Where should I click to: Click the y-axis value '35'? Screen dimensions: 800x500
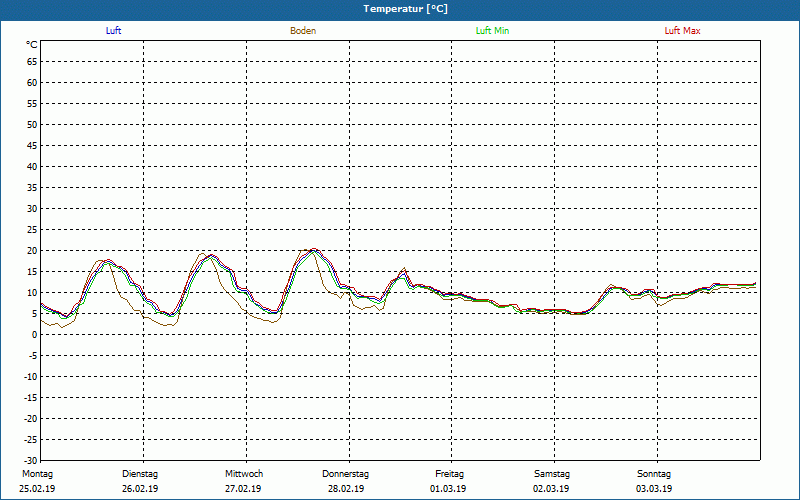(x=32, y=188)
